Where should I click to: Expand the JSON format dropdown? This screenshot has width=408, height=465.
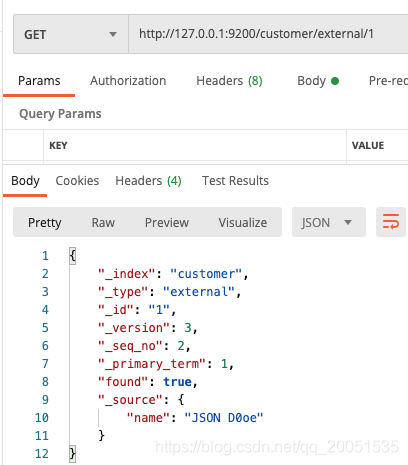pos(329,222)
